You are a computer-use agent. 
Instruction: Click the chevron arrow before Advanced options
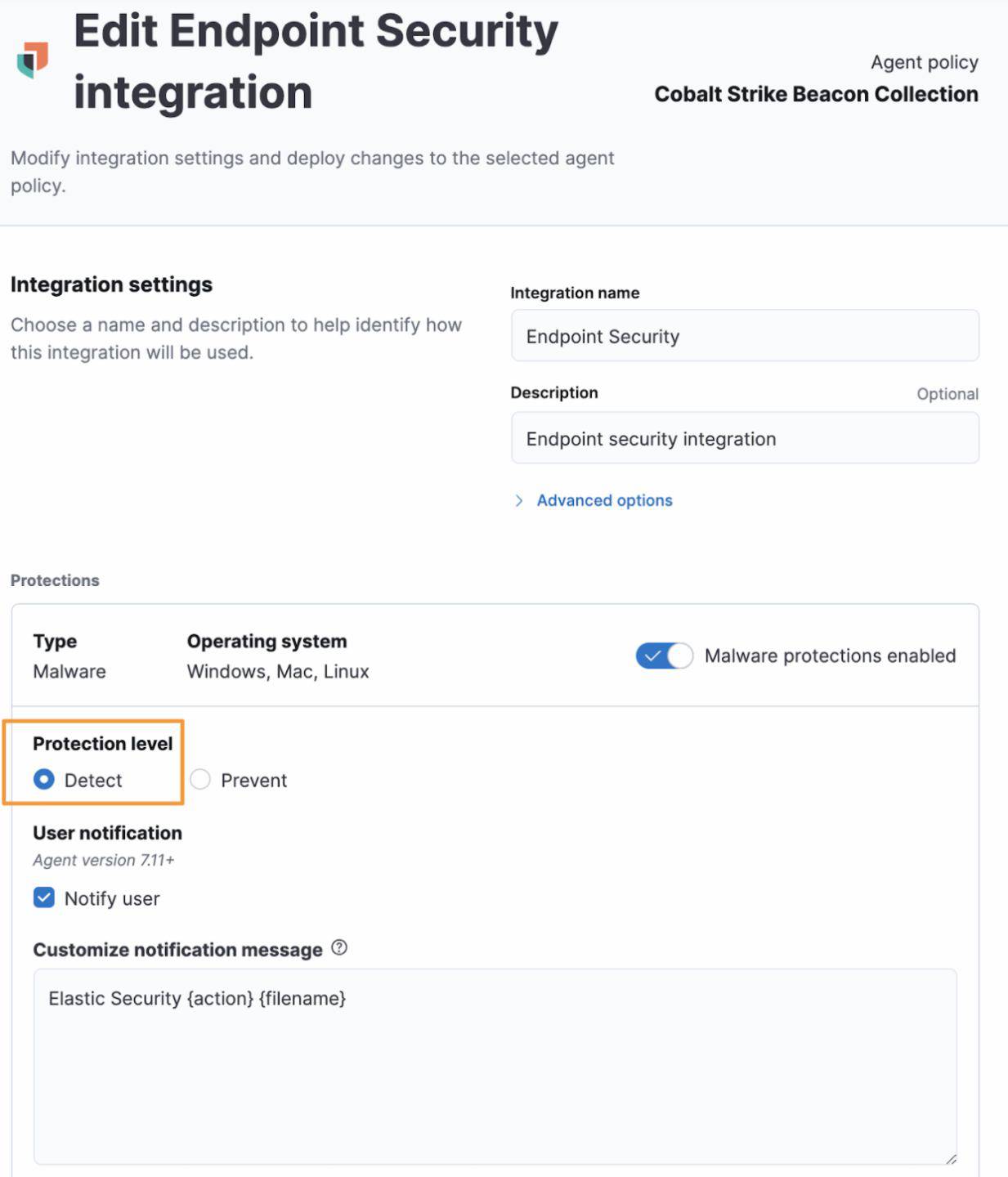(x=519, y=501)
